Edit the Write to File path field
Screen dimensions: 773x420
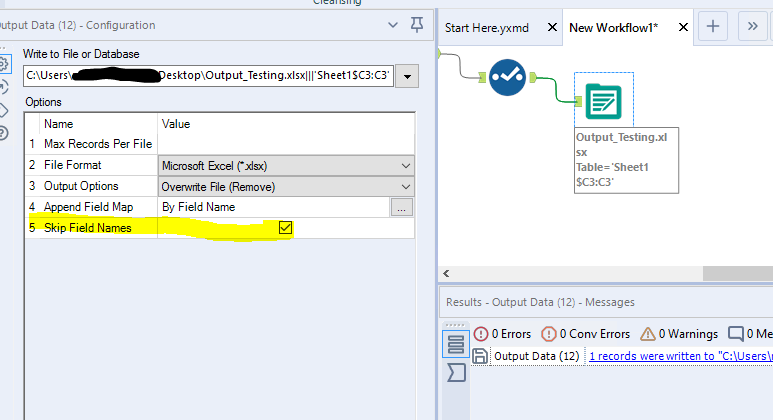(208, 75)
